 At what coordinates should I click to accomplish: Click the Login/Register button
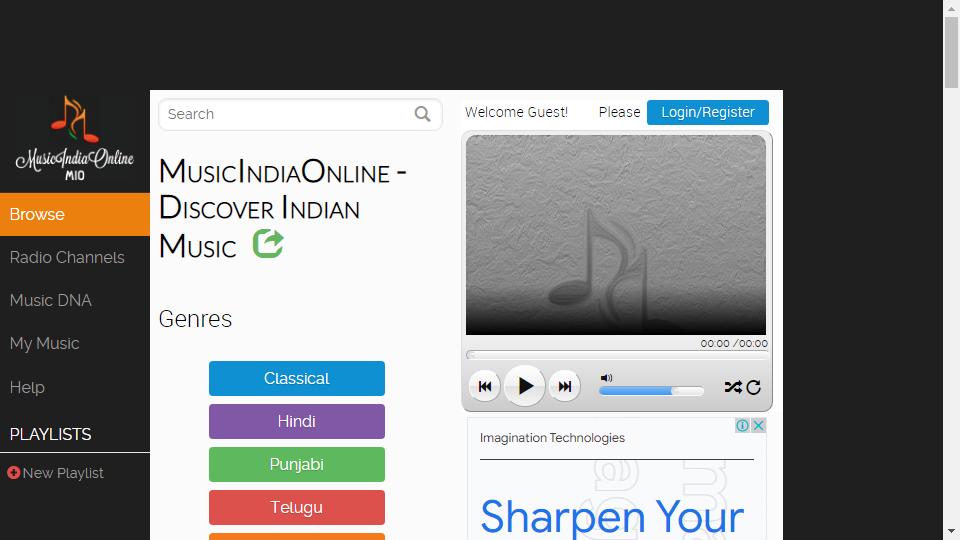pos(708,112)
